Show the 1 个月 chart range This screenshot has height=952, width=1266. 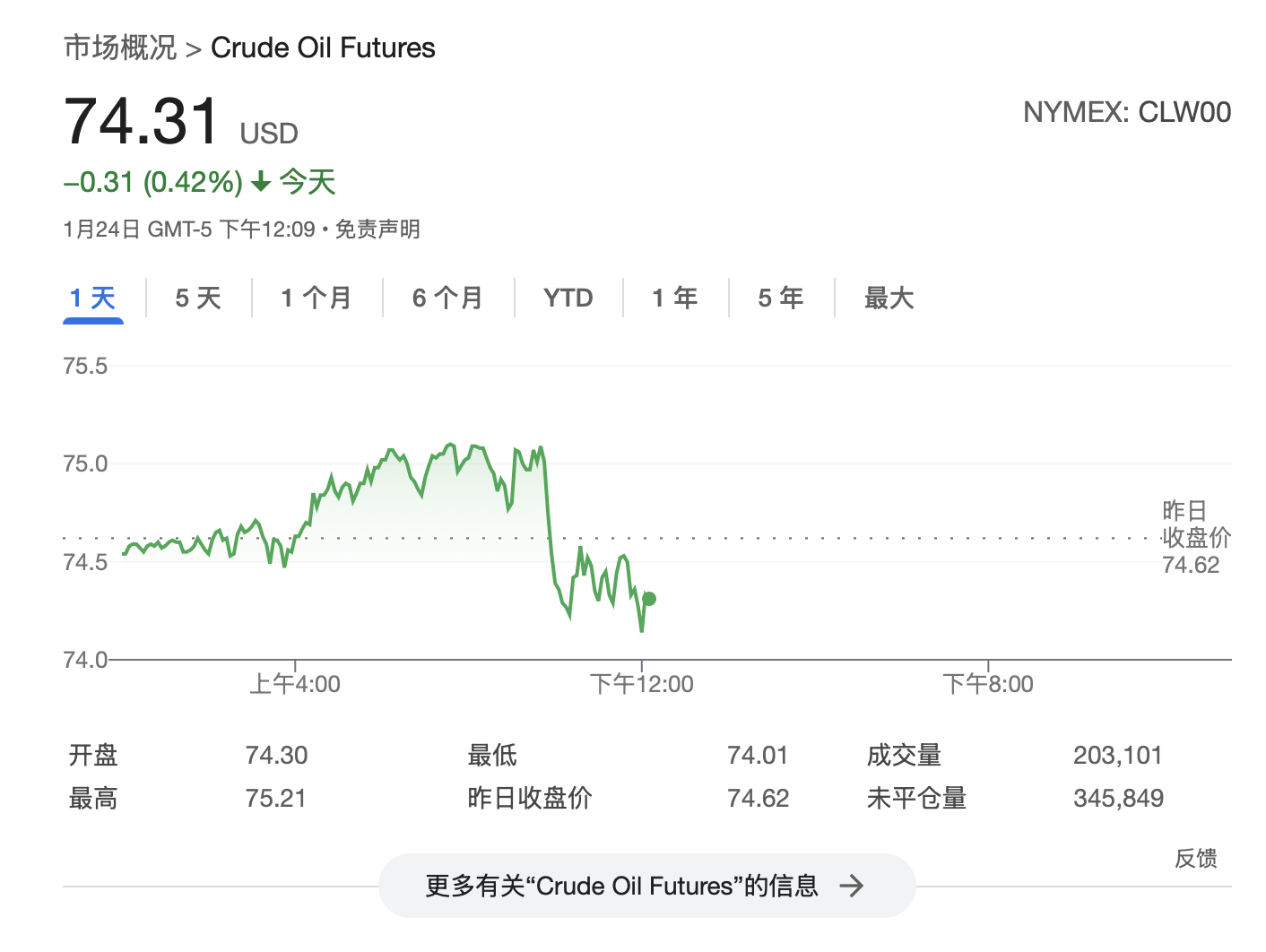coord(316,298)
